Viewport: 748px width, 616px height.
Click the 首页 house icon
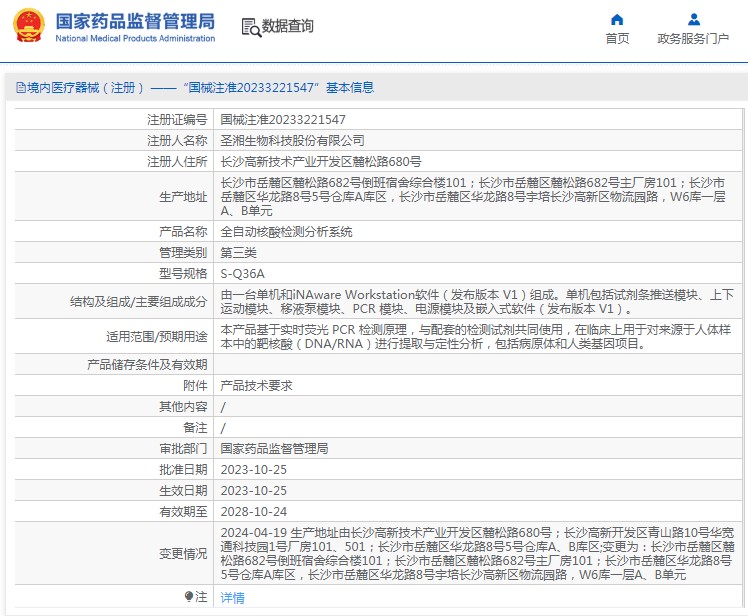point(617,19)
